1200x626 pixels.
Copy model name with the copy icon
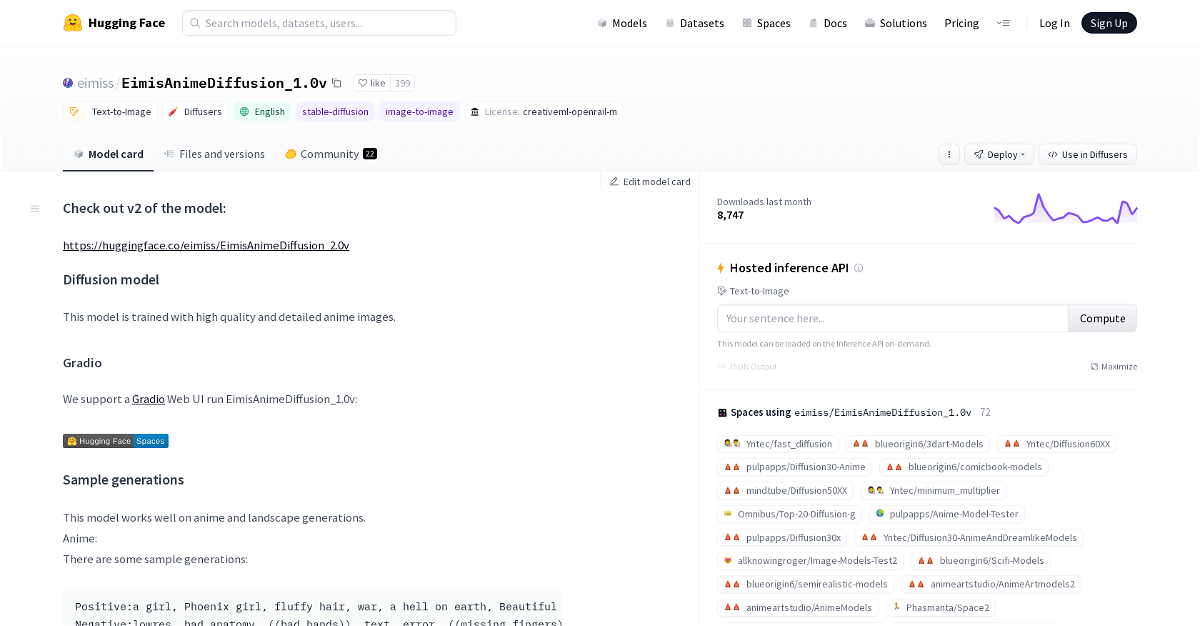tap(337, 83)
